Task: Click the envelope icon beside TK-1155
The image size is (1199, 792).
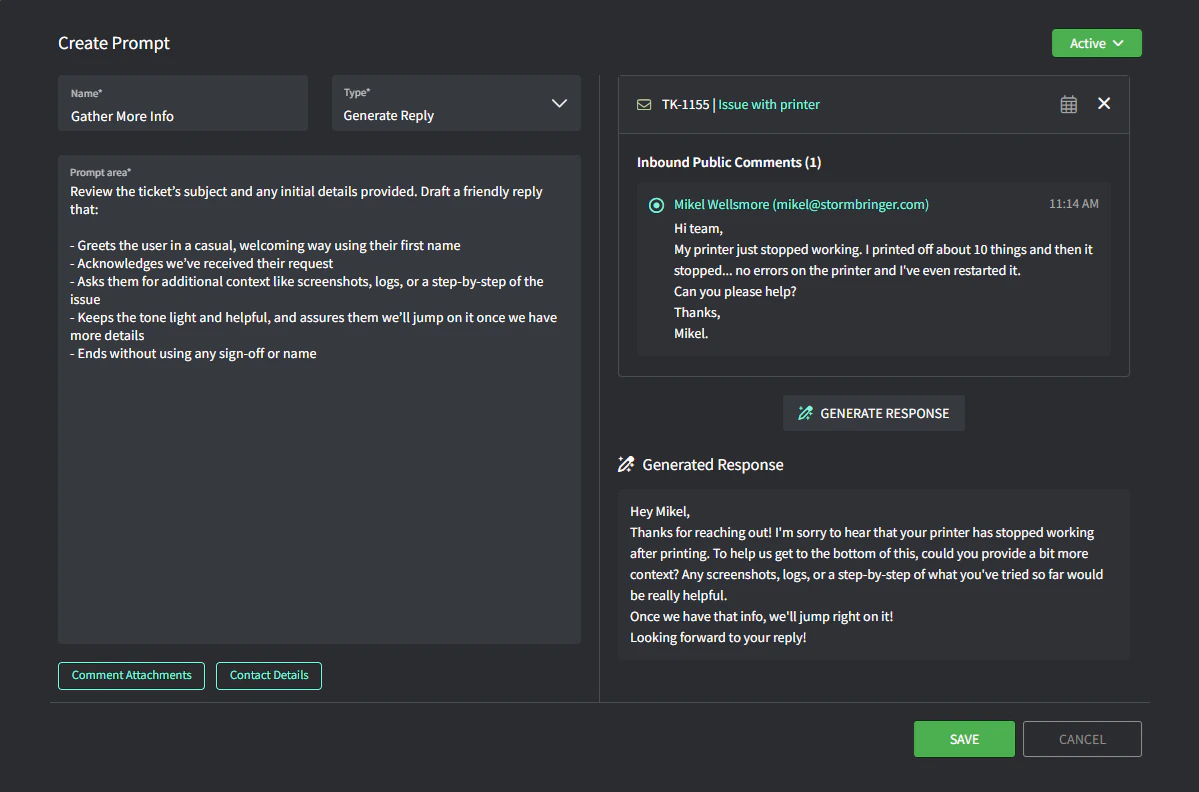Action: point(644,105)
